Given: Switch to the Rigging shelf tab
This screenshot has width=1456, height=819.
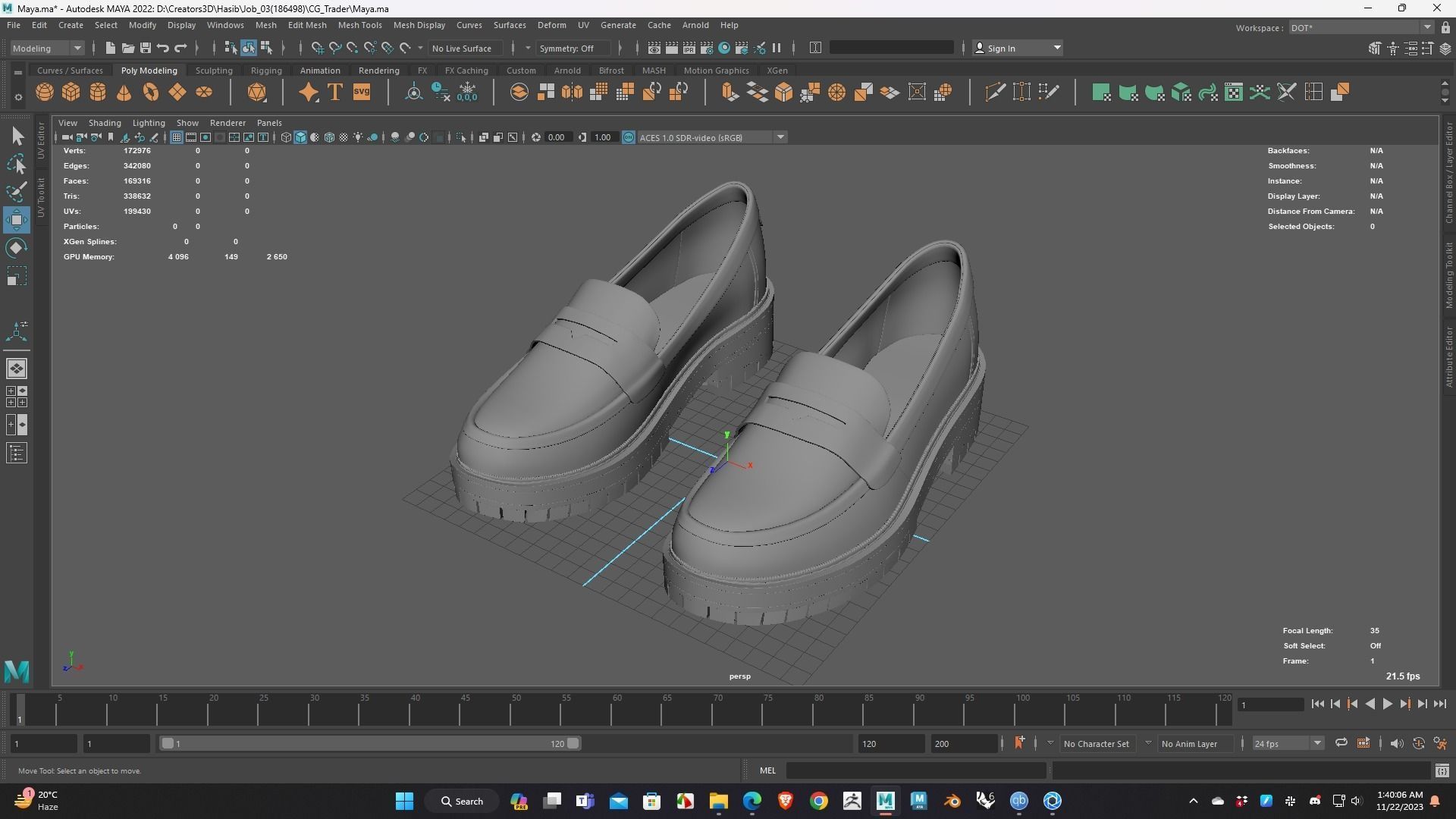Looking at the screenshot, I should (x=266, y=71).
